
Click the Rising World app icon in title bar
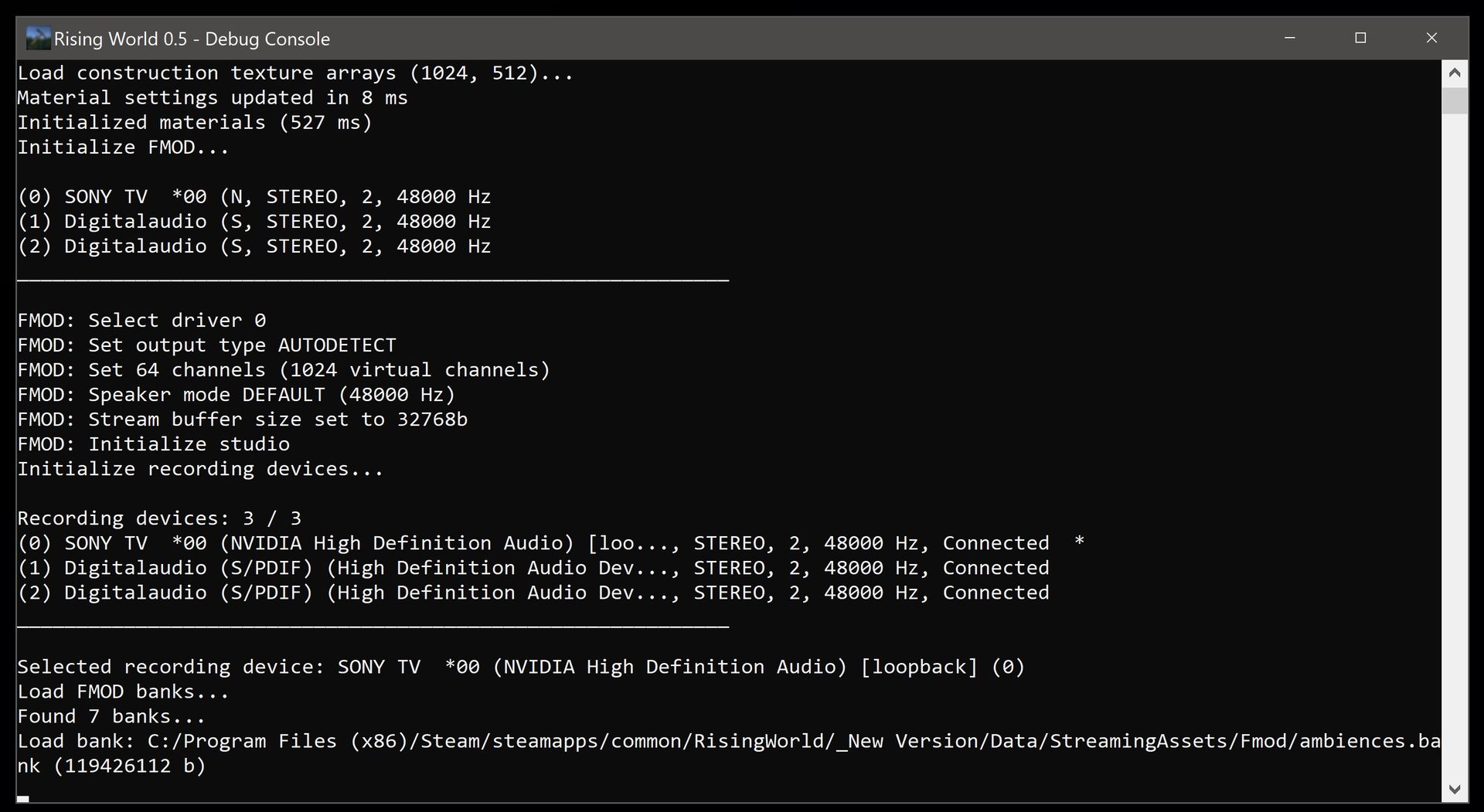(x=37, y=39)
